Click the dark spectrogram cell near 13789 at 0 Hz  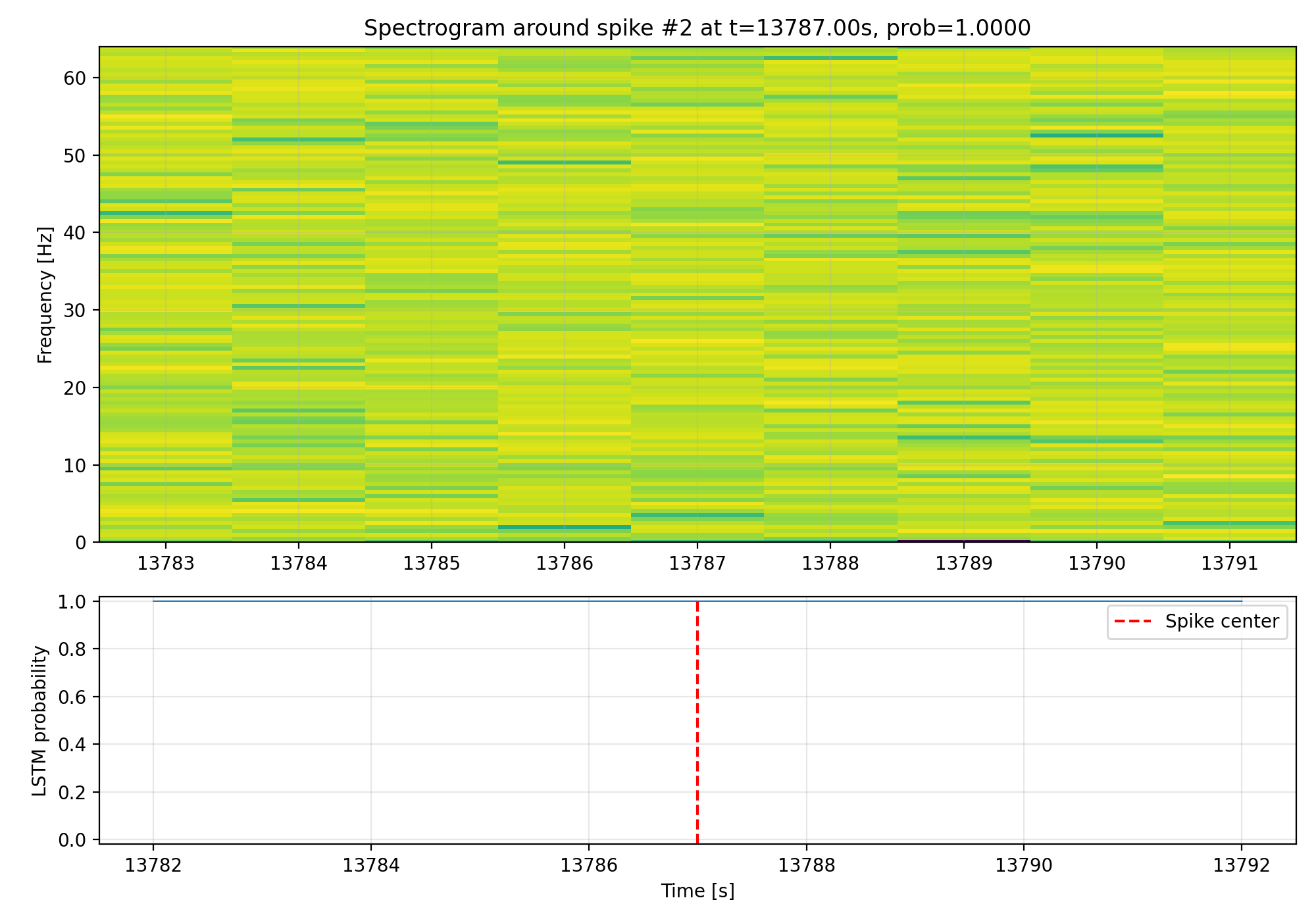point(963,541)
